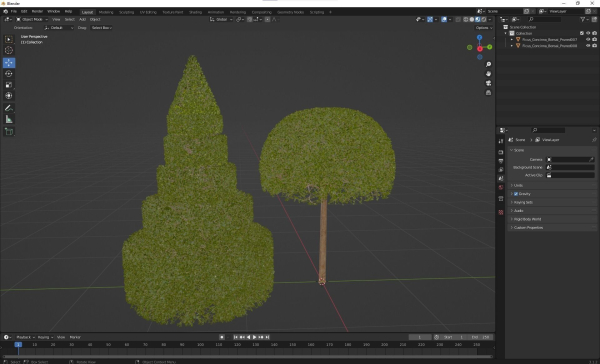Expand Custom Properties panel
The height and width of the screenshot is (364, 600).
553,227
